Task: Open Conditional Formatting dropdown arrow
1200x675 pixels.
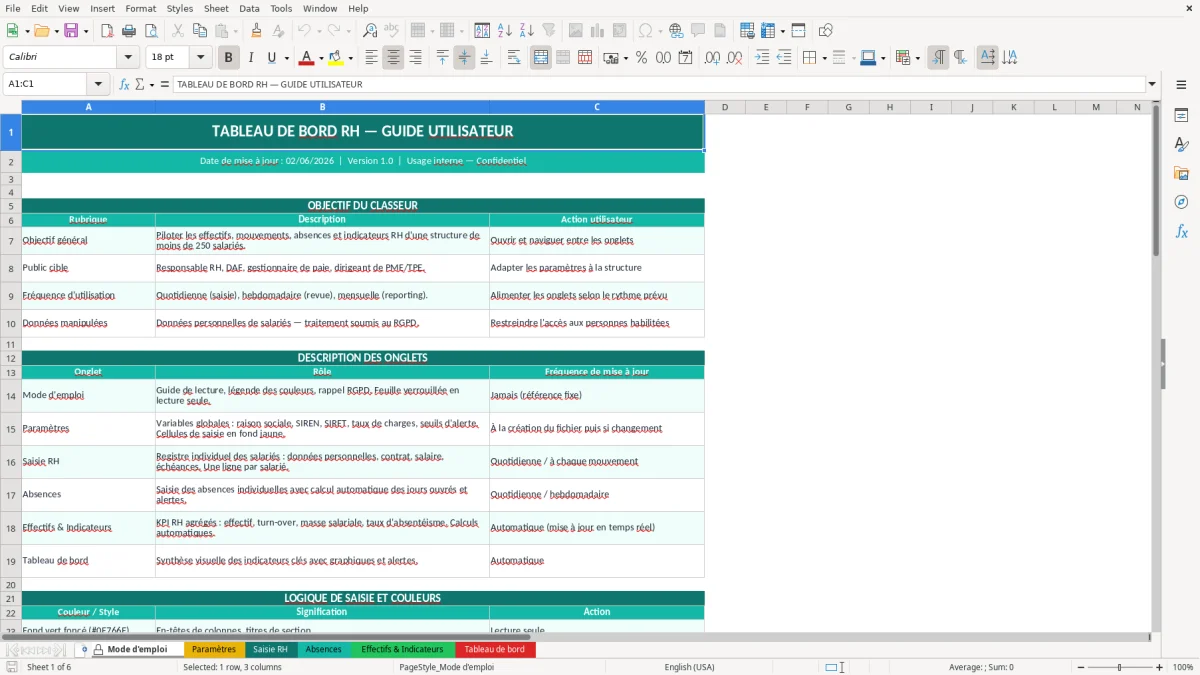Action: pos(917,58)
